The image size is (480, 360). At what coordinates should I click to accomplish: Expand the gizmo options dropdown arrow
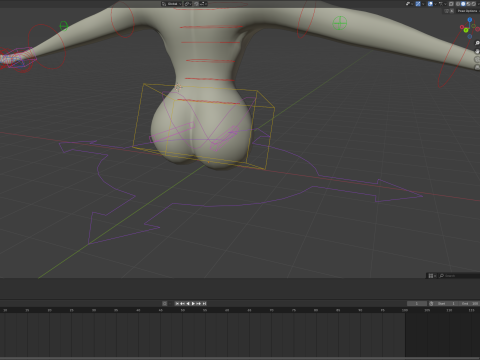423,4
